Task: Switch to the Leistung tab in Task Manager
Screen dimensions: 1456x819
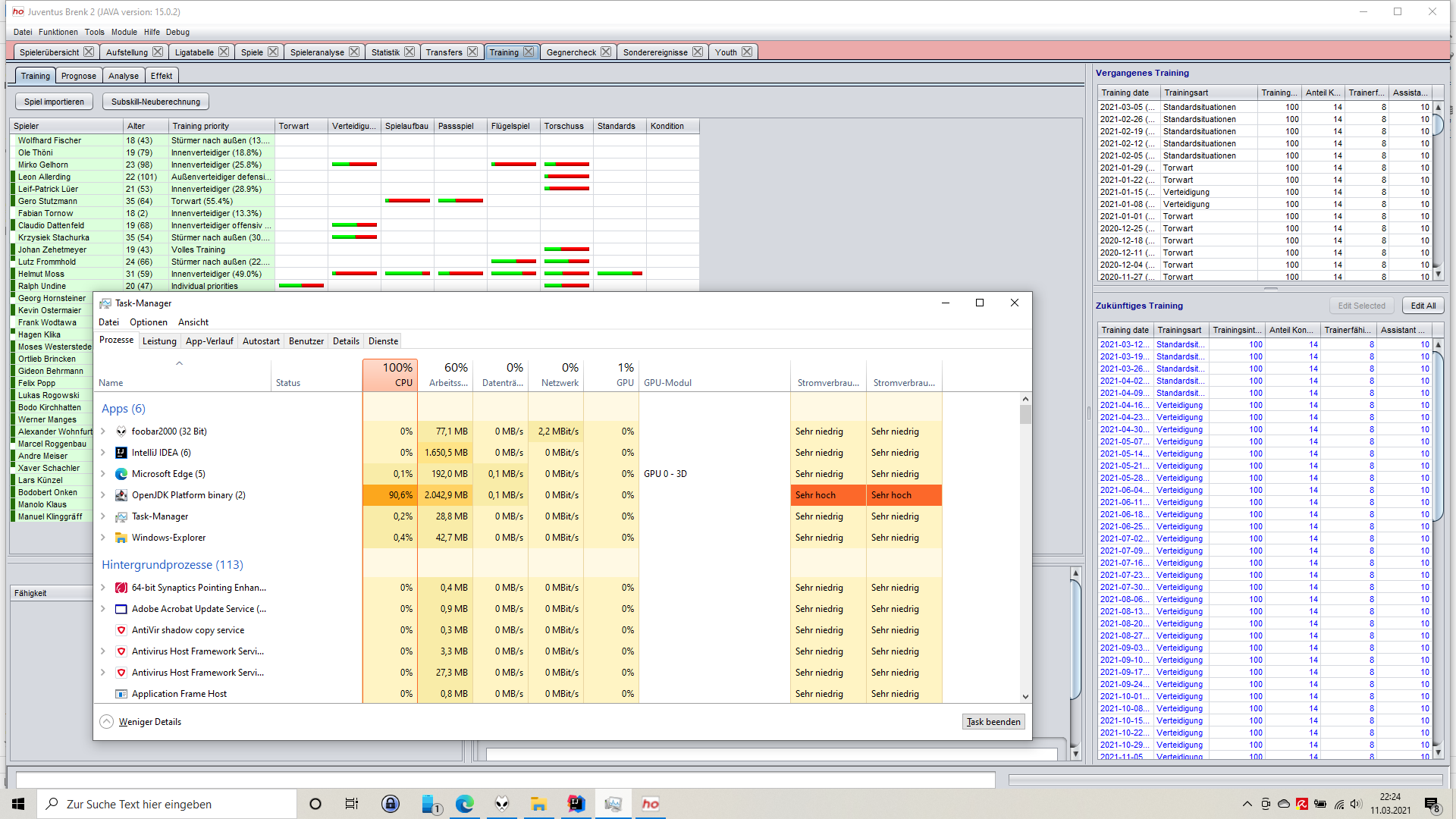Action: click(159, 341)
